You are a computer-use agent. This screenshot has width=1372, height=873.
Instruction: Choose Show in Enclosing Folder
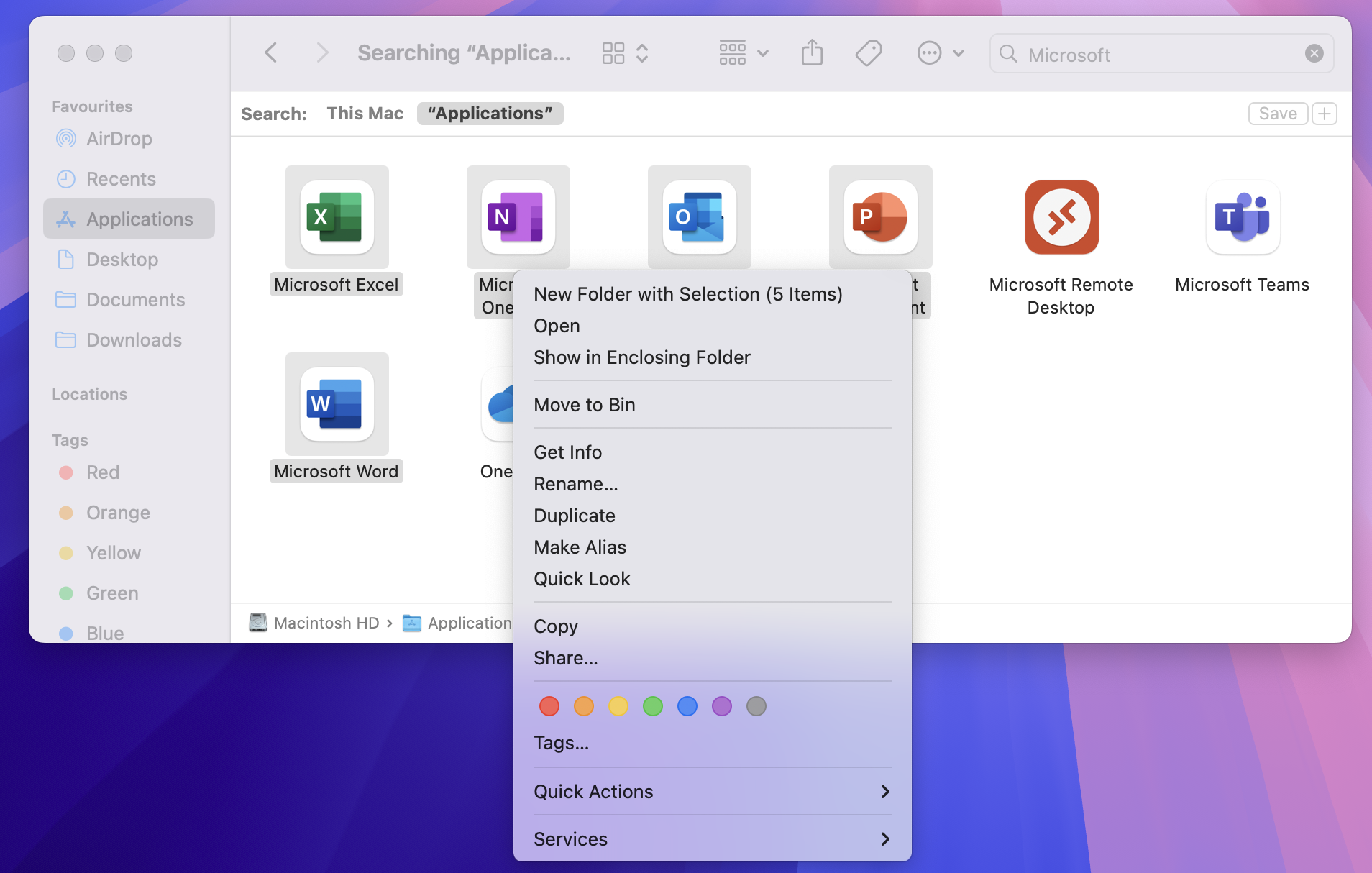click(x=713, y=357)
